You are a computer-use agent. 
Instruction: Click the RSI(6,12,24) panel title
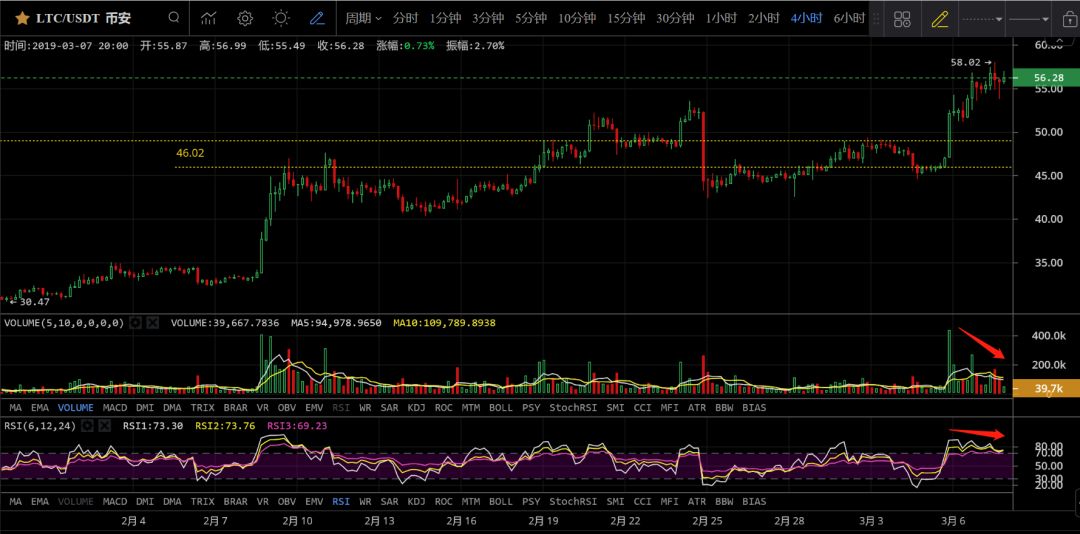(x=40, y=426)
